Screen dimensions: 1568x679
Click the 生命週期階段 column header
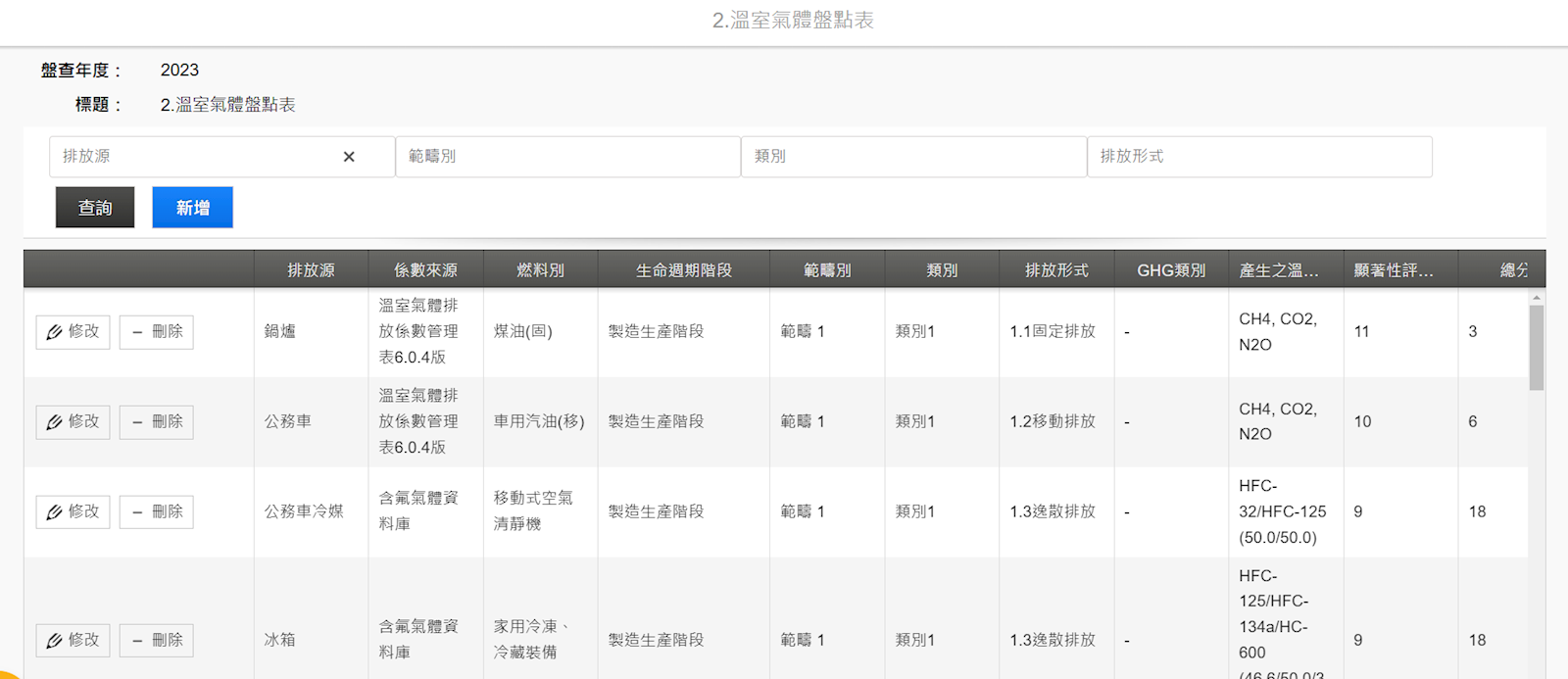[684, 270]
